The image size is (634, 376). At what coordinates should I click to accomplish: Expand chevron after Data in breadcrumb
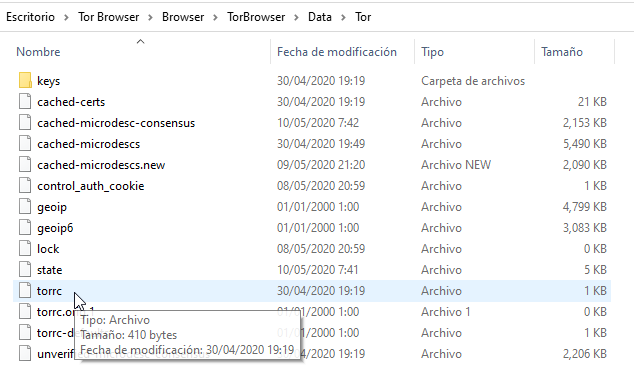coord(343,17)
